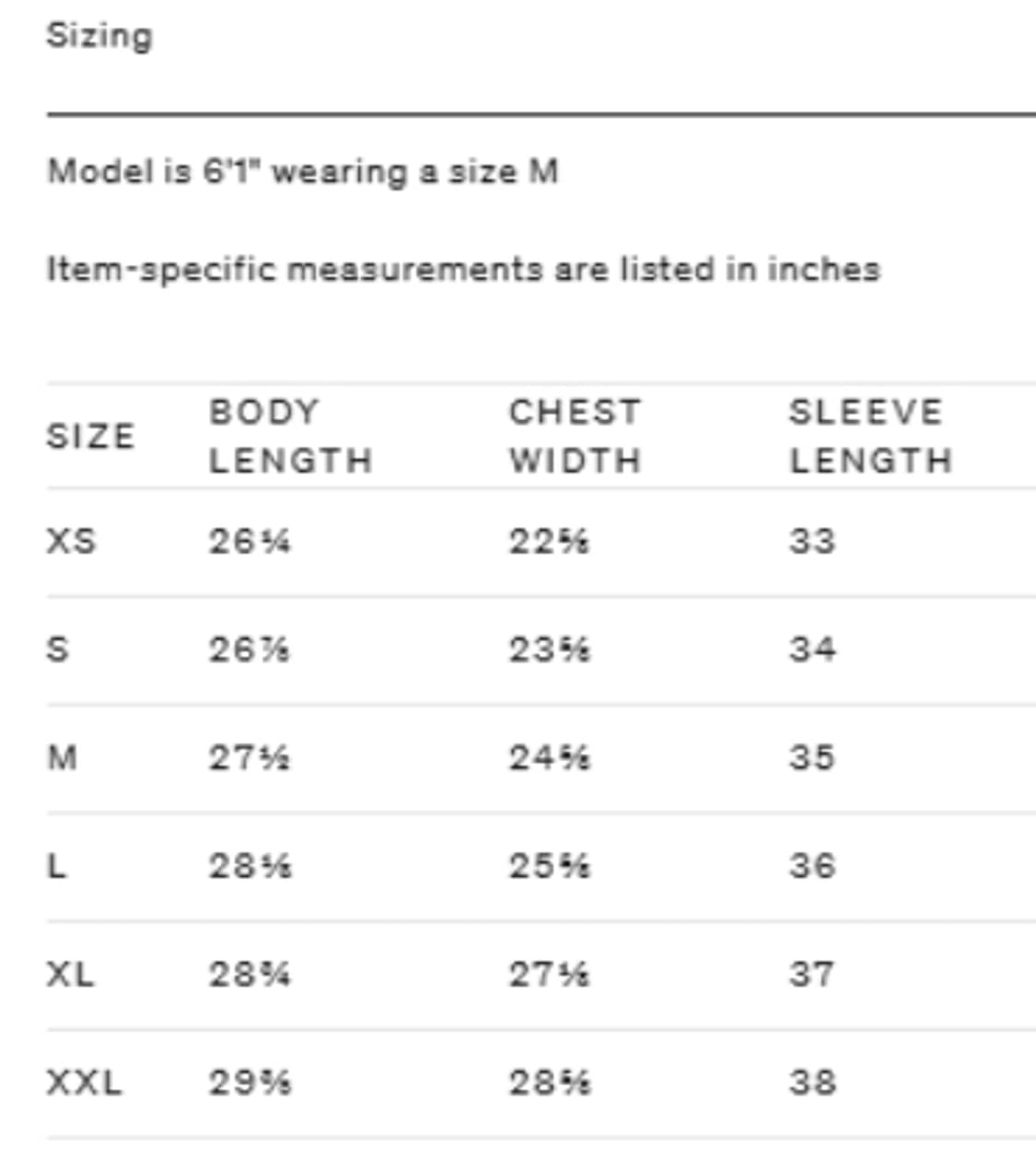Select the XXL size row label
Viewport: 1036px width, 1171px height.
(84, 1082)
